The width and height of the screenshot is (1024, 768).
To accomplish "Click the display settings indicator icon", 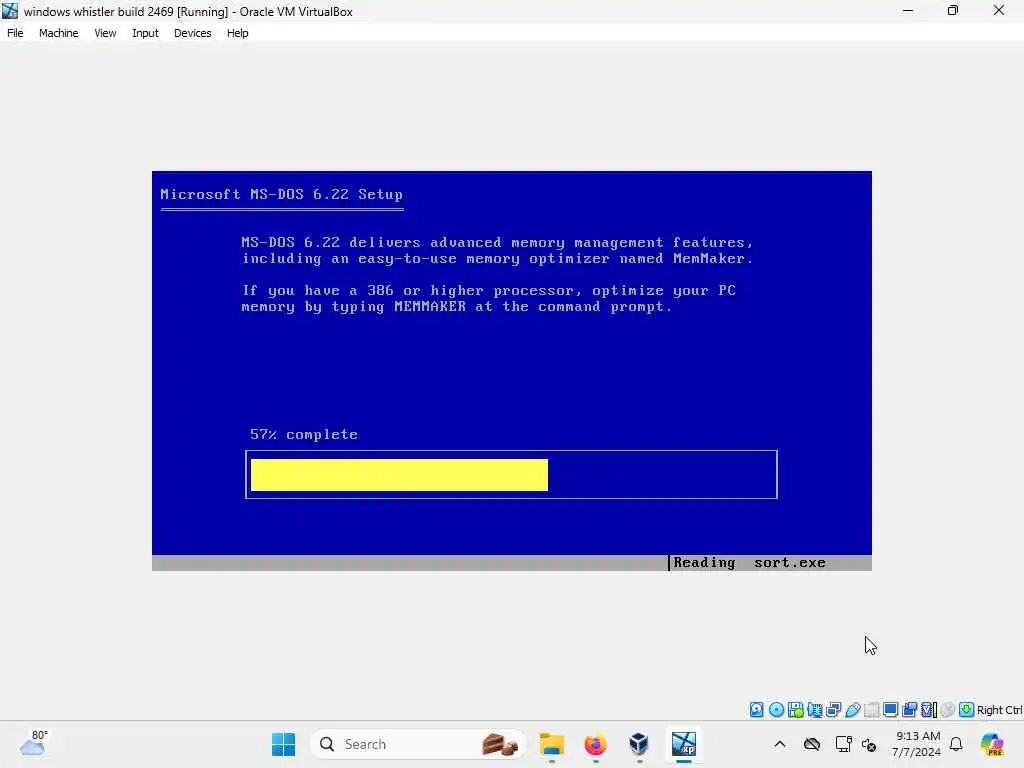I will point(890,710).
